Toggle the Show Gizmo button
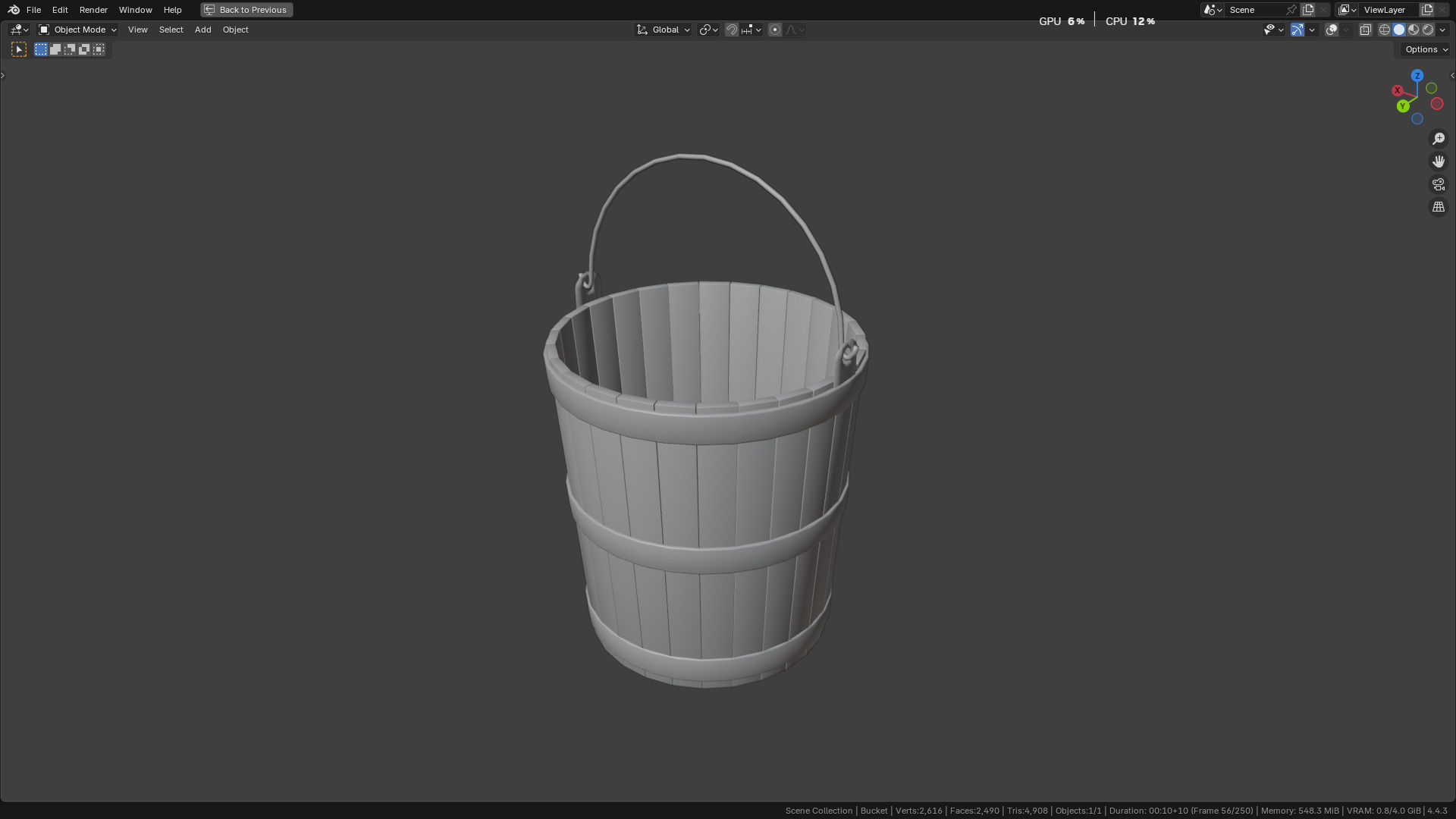Image resolution: width=1456 pixels, height=819 pixels. 1298,30
